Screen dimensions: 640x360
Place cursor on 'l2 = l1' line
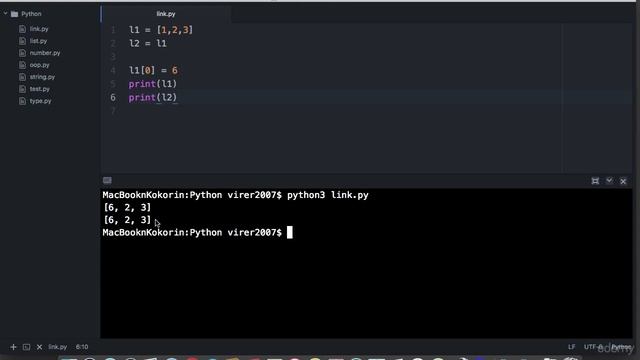pos(148,43)
